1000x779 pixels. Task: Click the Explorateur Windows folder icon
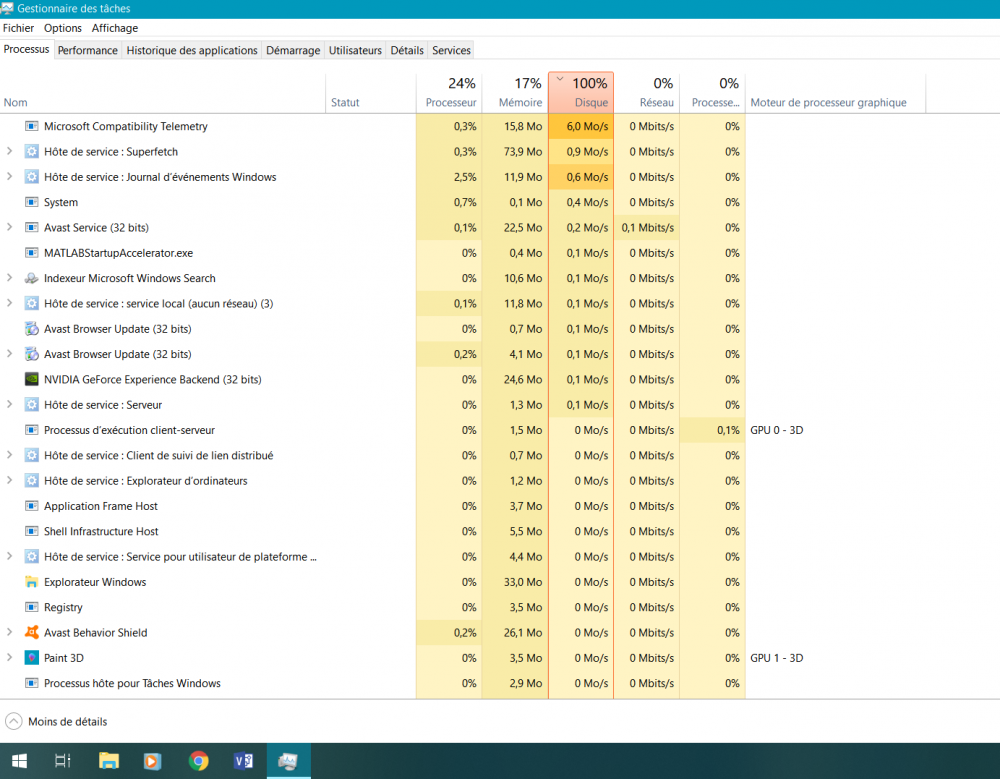pos(31,582)
